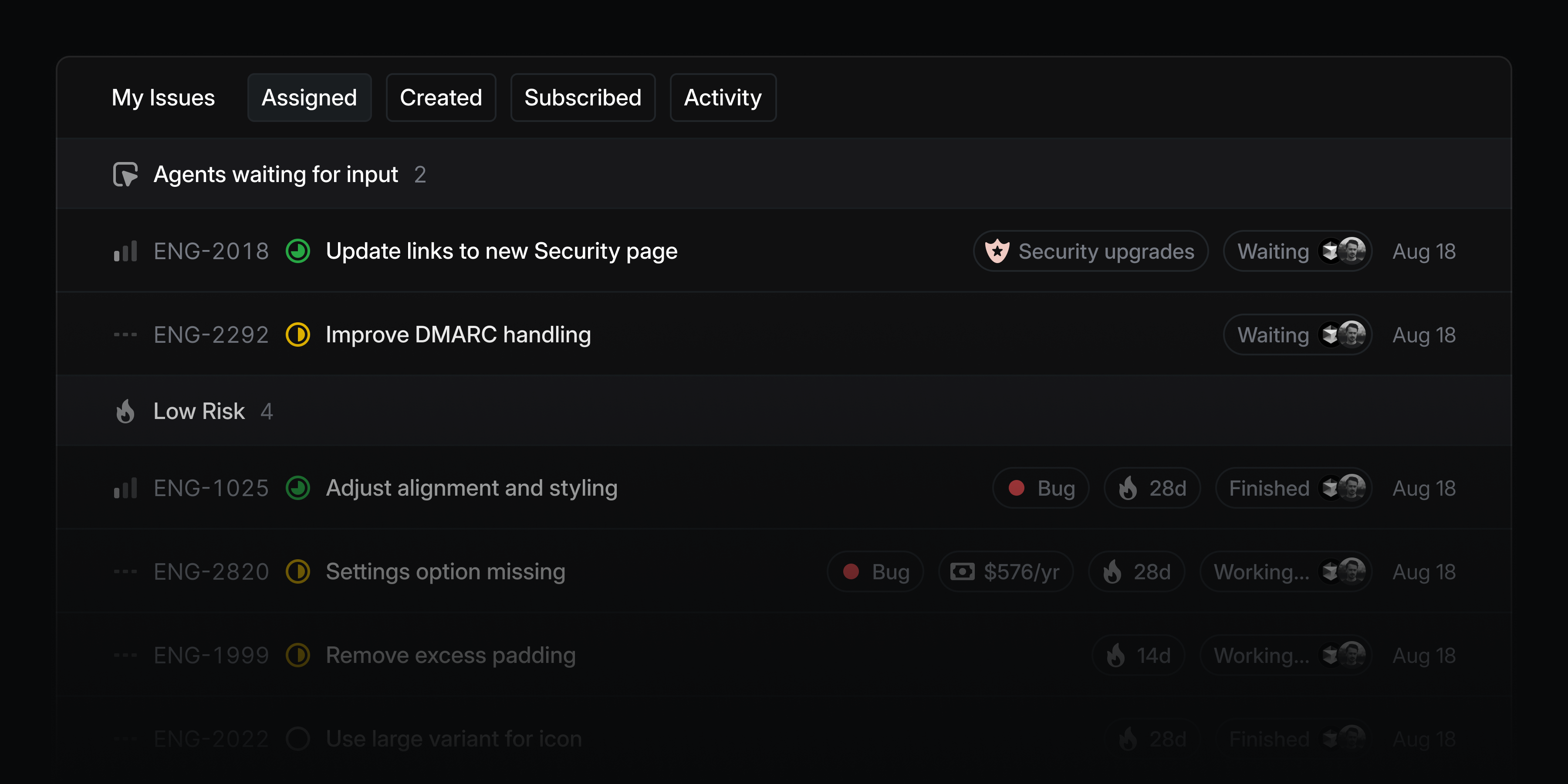Open issue Improve DMARC handling
This screenshot has height=784, width=1568.
(458, 334)
